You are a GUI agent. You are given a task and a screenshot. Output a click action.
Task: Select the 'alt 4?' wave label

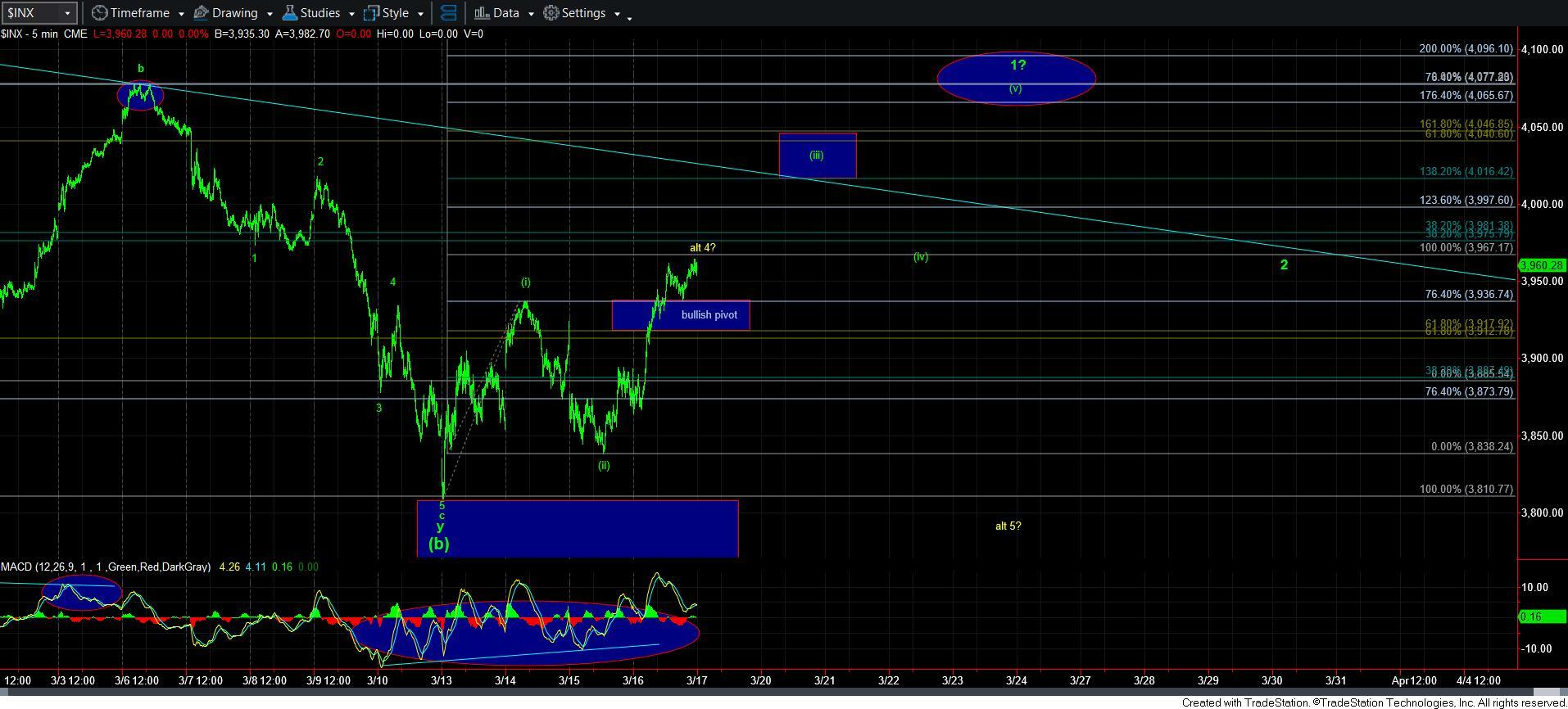tap(703, 247)
